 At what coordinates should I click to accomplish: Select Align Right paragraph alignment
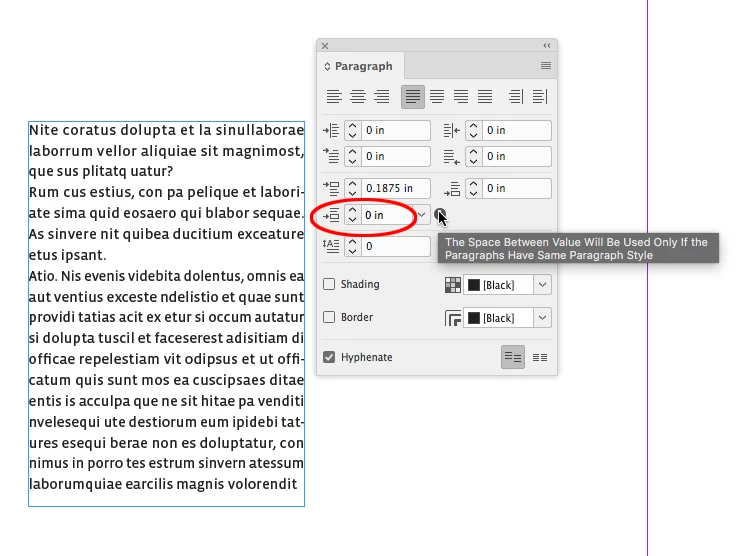pos(381,97)
